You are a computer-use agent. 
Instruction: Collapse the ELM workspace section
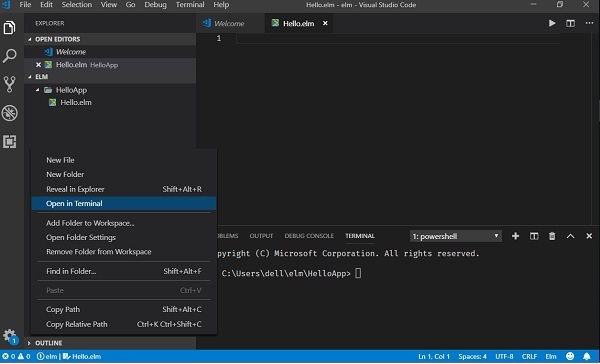[30, 77]
